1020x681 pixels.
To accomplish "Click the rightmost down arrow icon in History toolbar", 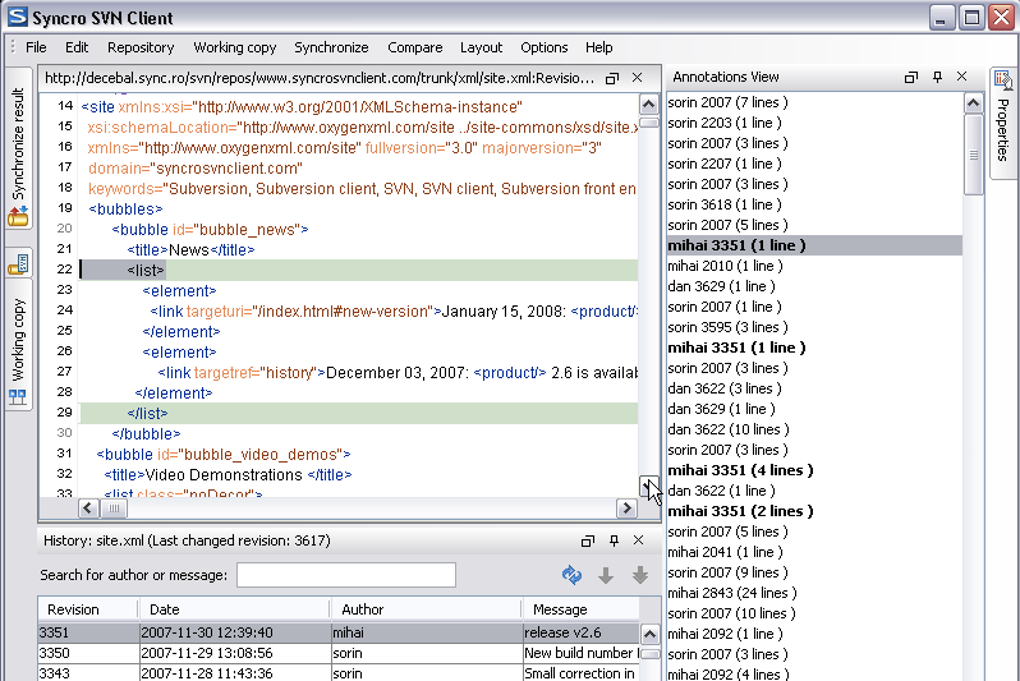I will [x=640, y=575].
